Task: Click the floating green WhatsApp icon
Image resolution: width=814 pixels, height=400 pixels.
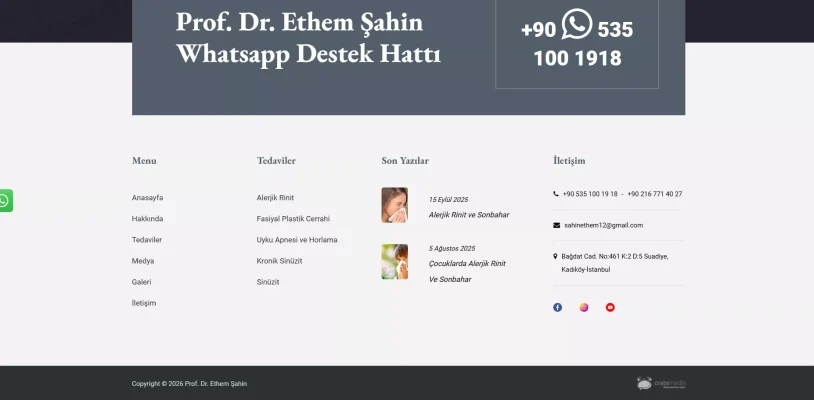Action: click(x=5, y=201)
